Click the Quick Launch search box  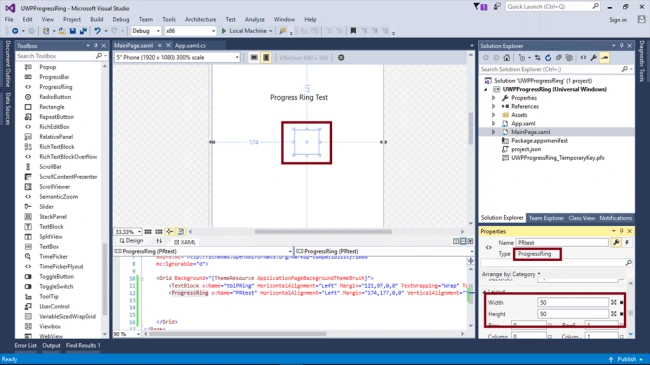pyautogui.click(x=553, y=7)
